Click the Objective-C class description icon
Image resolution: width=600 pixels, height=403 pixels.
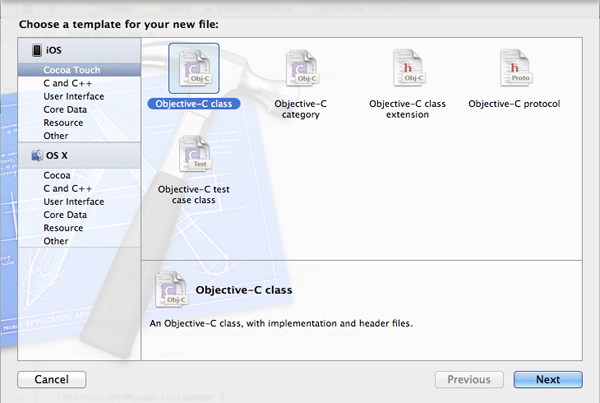click(171, 289)
